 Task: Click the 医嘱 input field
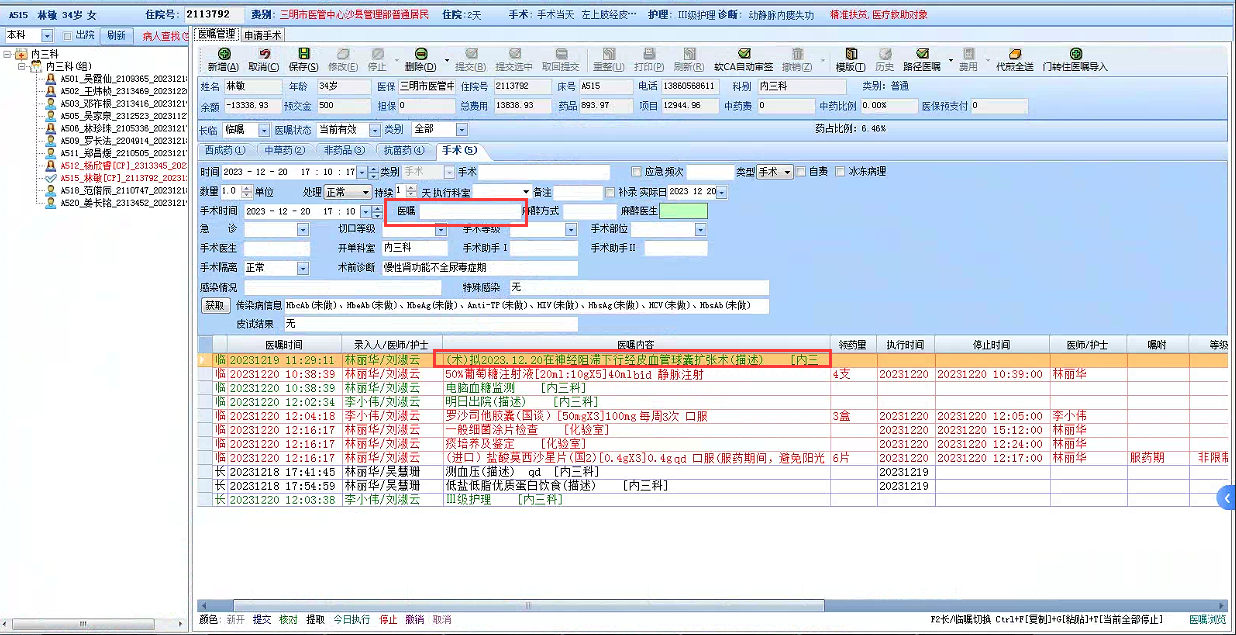pyautogui.click(x=471, y=211)
